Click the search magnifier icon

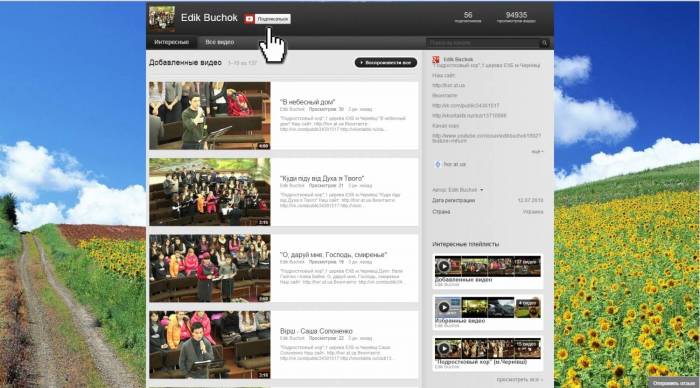tap(544, 43)
